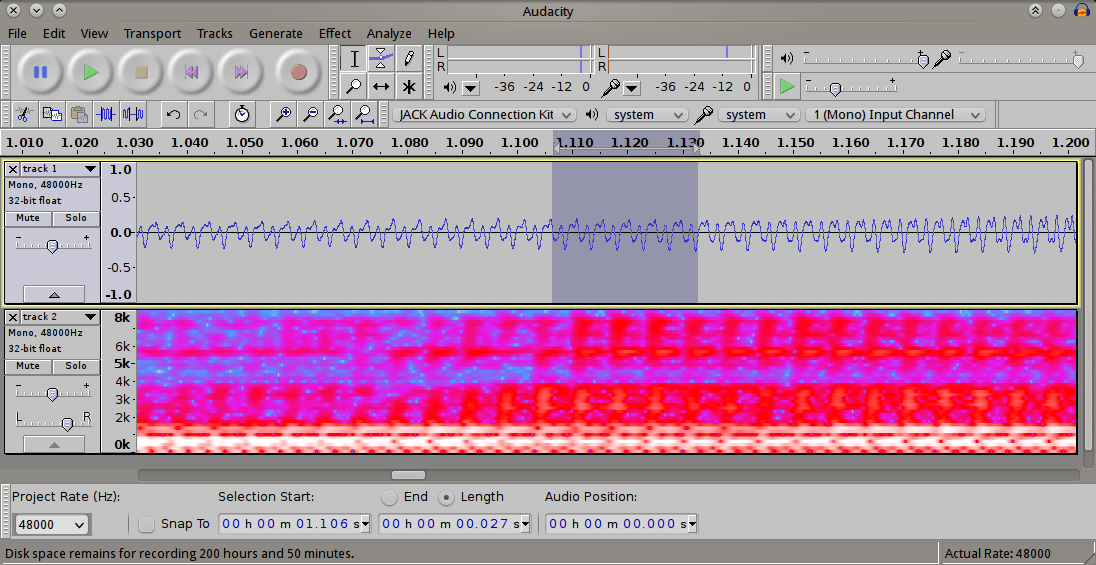Toggle Solo on track 2
This screenshot has width=1096, height=565.
(x=75, y=366)
